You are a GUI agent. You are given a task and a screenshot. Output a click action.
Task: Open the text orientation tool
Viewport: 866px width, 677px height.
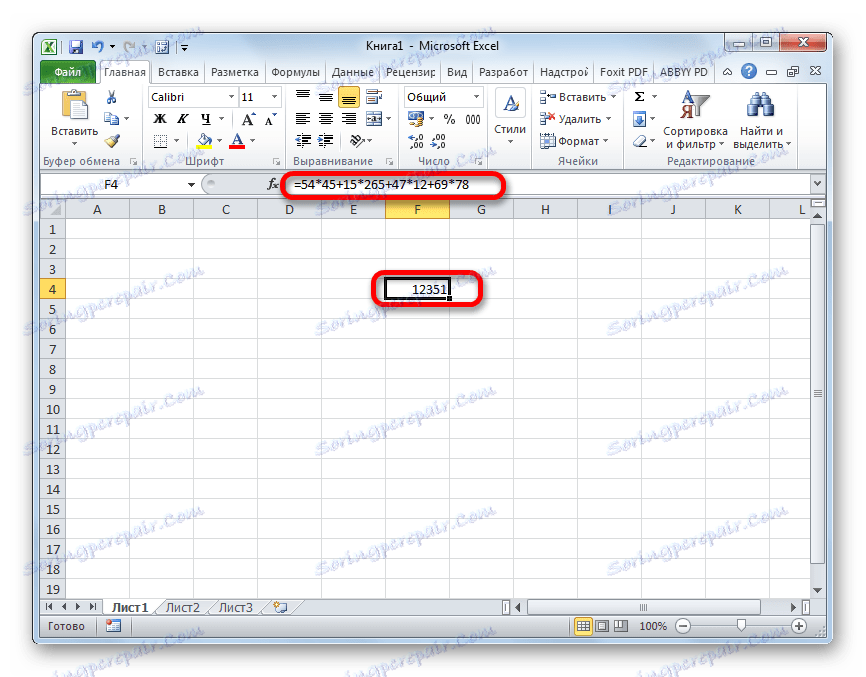(x=357, y=141)
